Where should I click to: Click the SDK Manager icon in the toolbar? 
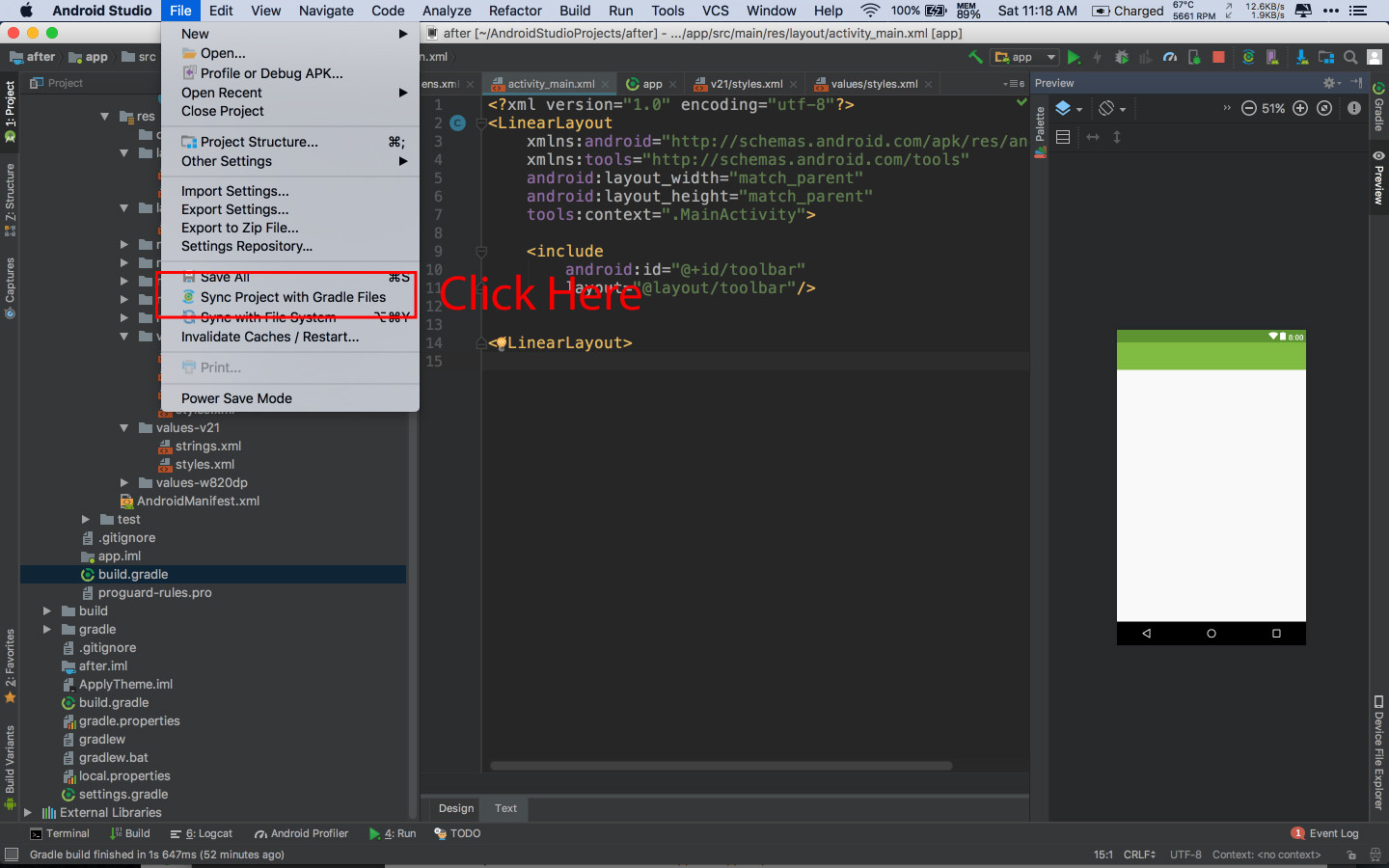tap(1302, 57)
